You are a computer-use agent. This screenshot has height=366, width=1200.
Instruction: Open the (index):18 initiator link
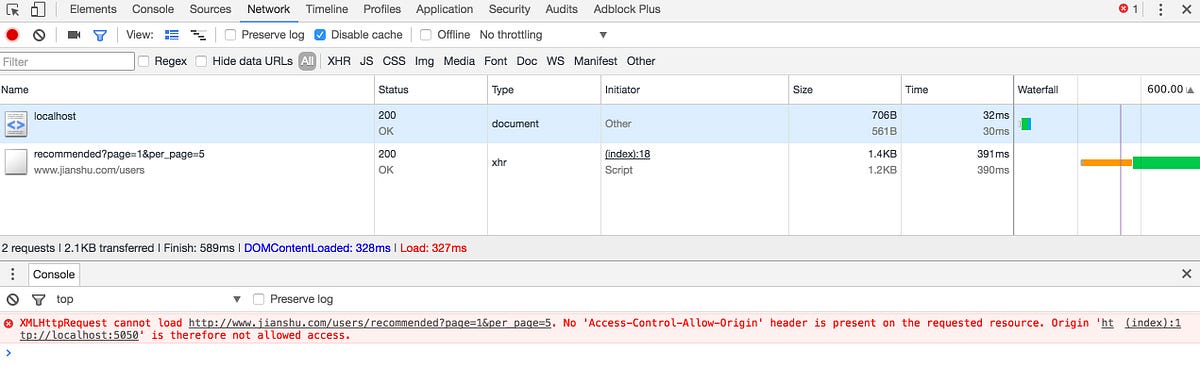(x=628, y=154)
